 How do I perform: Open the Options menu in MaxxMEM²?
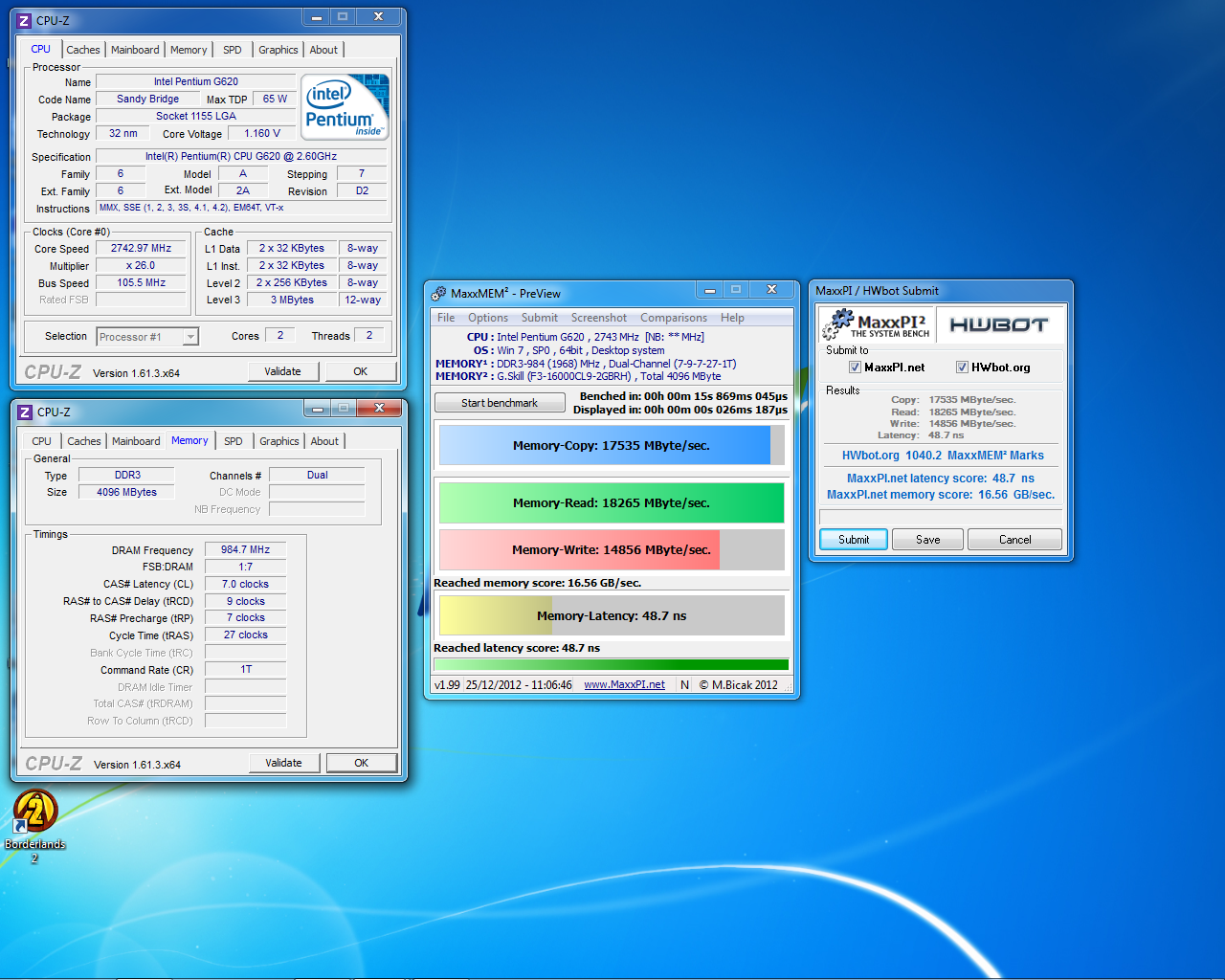pyautogui.click(x=488, y=318)
